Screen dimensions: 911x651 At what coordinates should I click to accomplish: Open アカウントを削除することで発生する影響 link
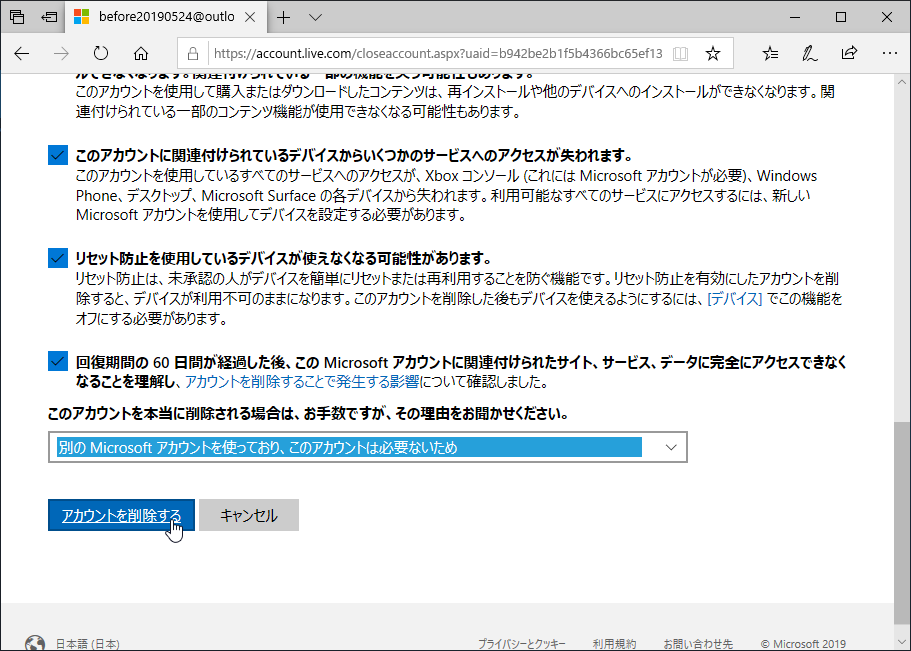click(x=302, y=382)
